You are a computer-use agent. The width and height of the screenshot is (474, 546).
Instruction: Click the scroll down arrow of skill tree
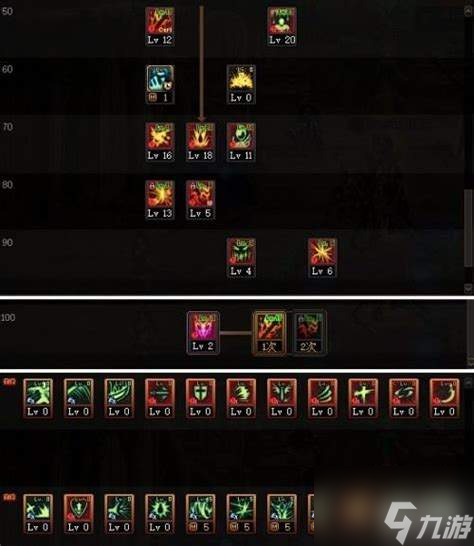tap(468, 288)
